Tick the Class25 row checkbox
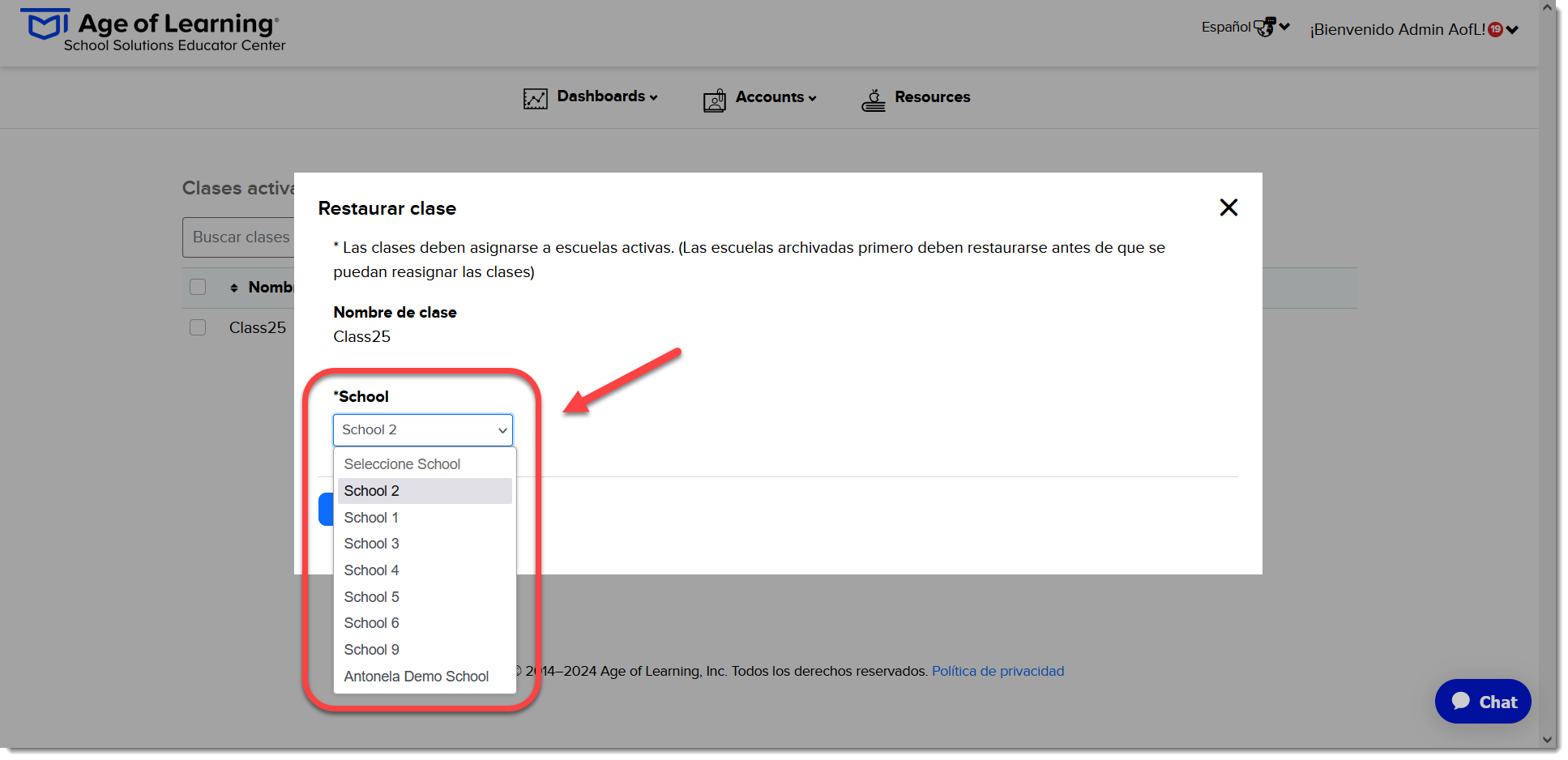The image size is (1568, 760). coord(198,327)
